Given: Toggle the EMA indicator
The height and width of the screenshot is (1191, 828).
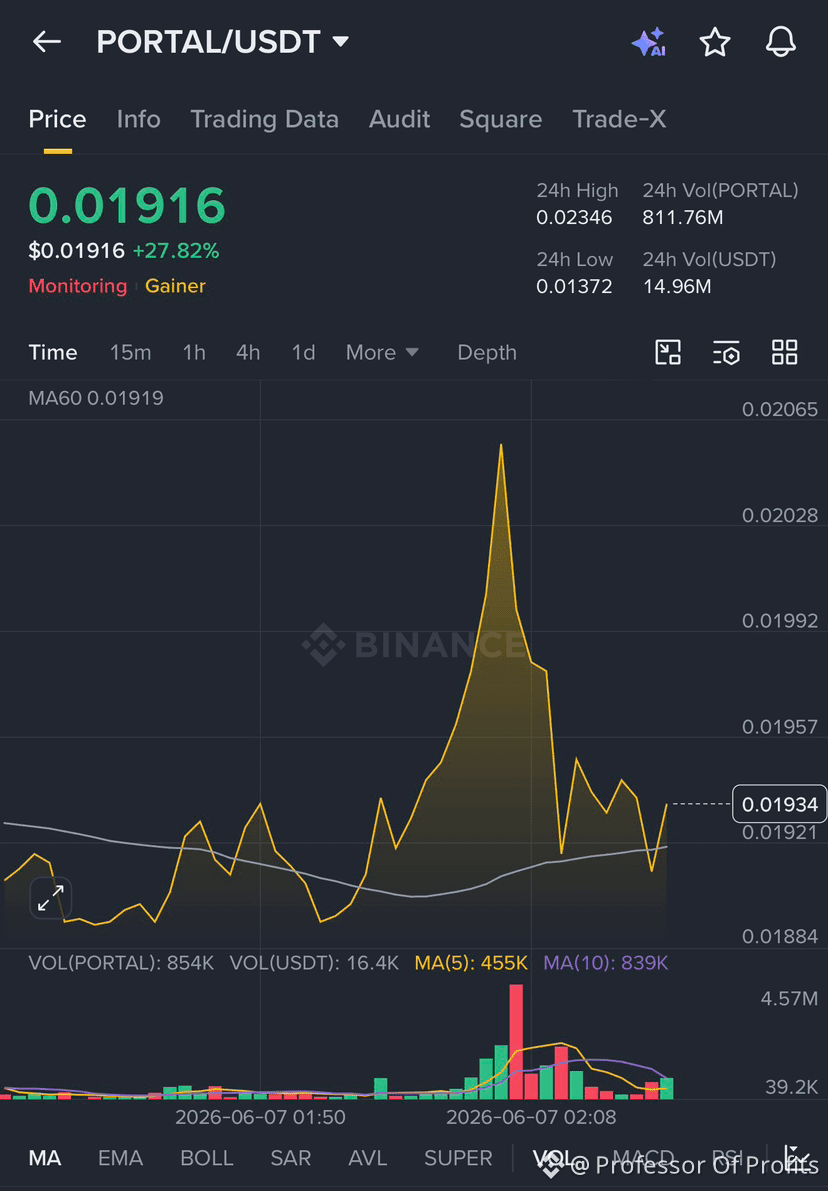Looking at the screenshot, I should click(120, 1158).
